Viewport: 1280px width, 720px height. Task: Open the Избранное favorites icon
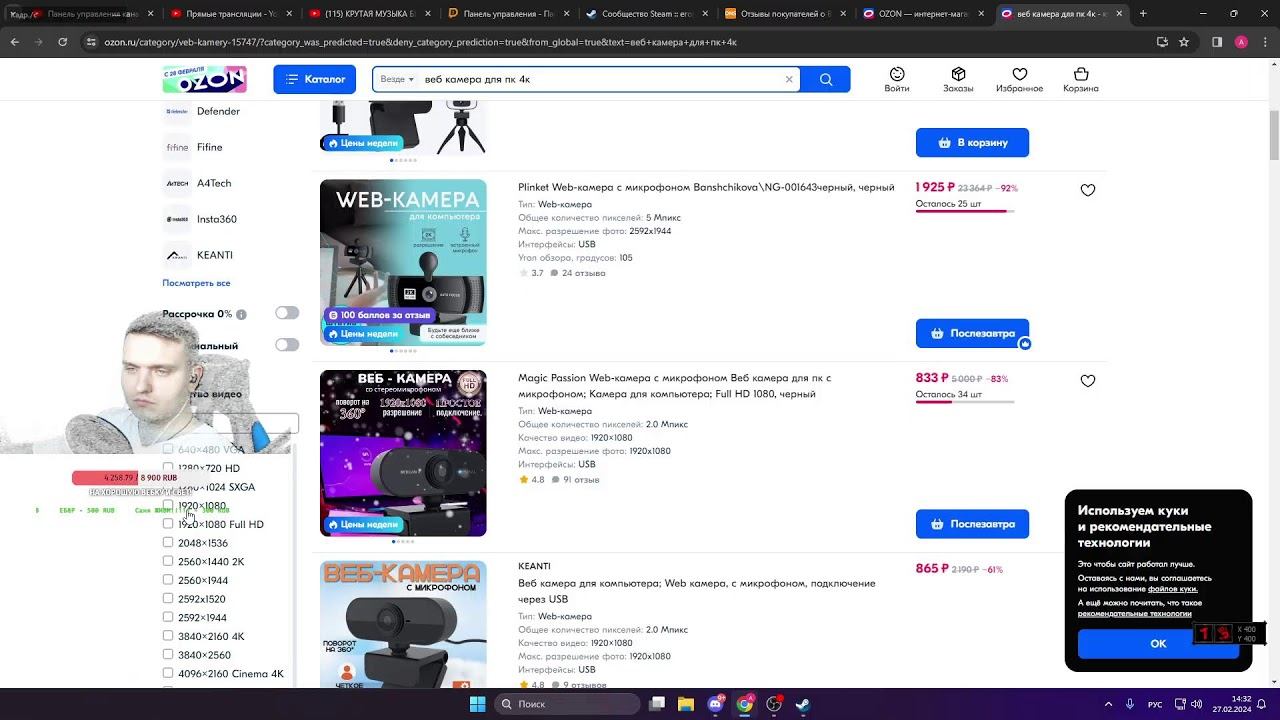coord(1020,80)
